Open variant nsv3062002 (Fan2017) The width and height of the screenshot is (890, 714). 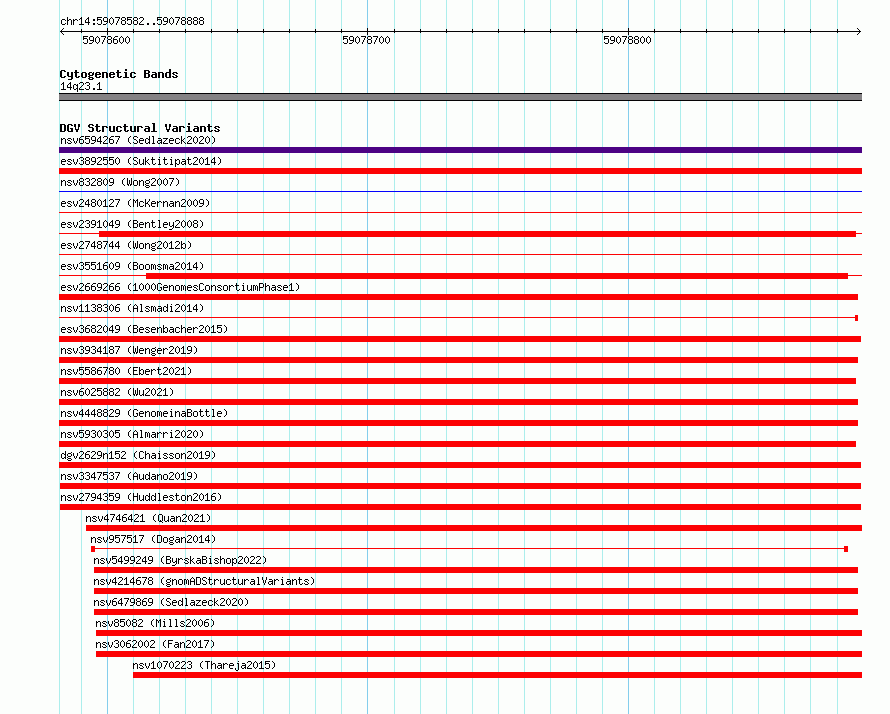[155, 644]
